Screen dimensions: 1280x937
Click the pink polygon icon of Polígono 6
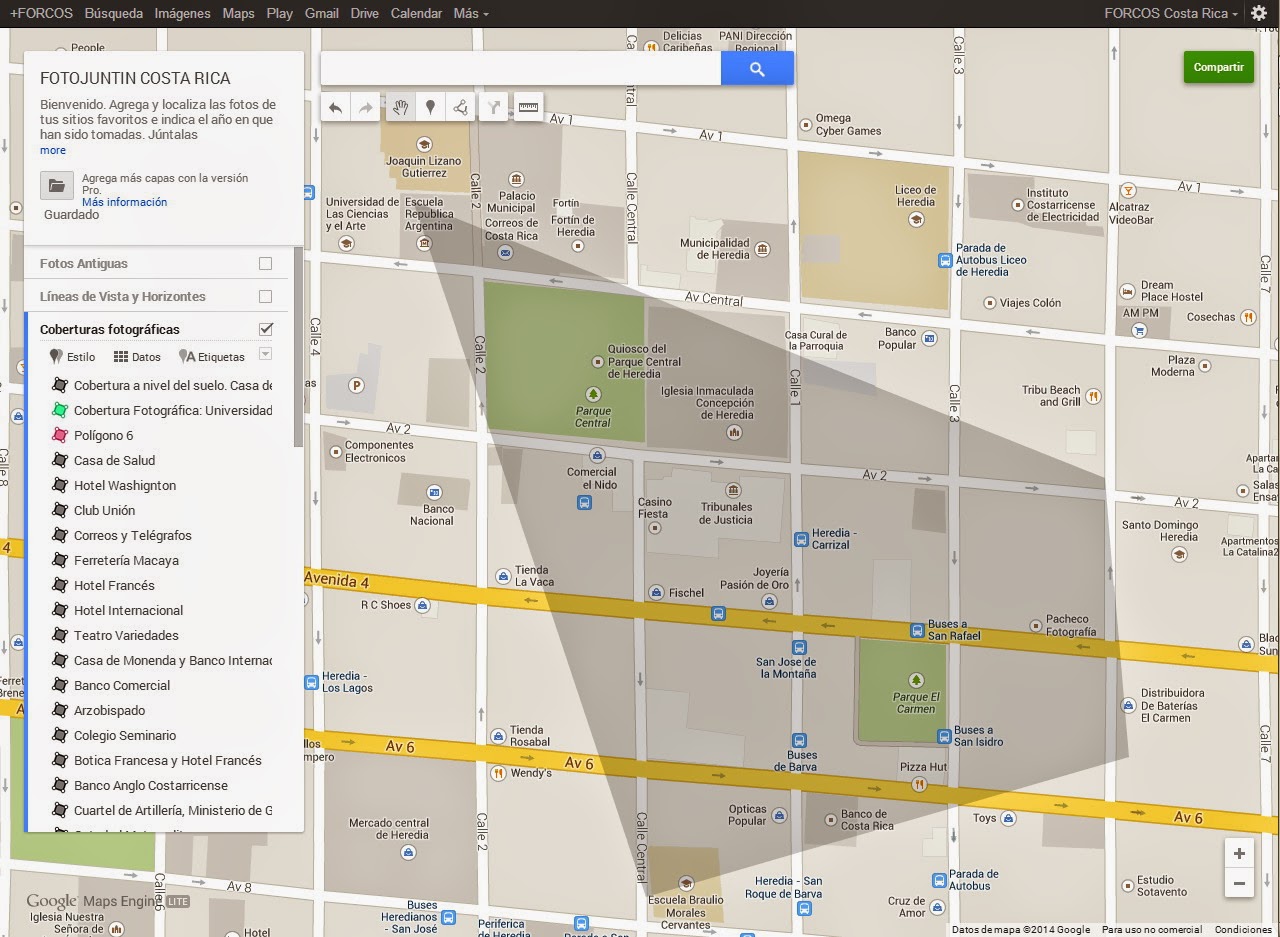pos(59,435)
